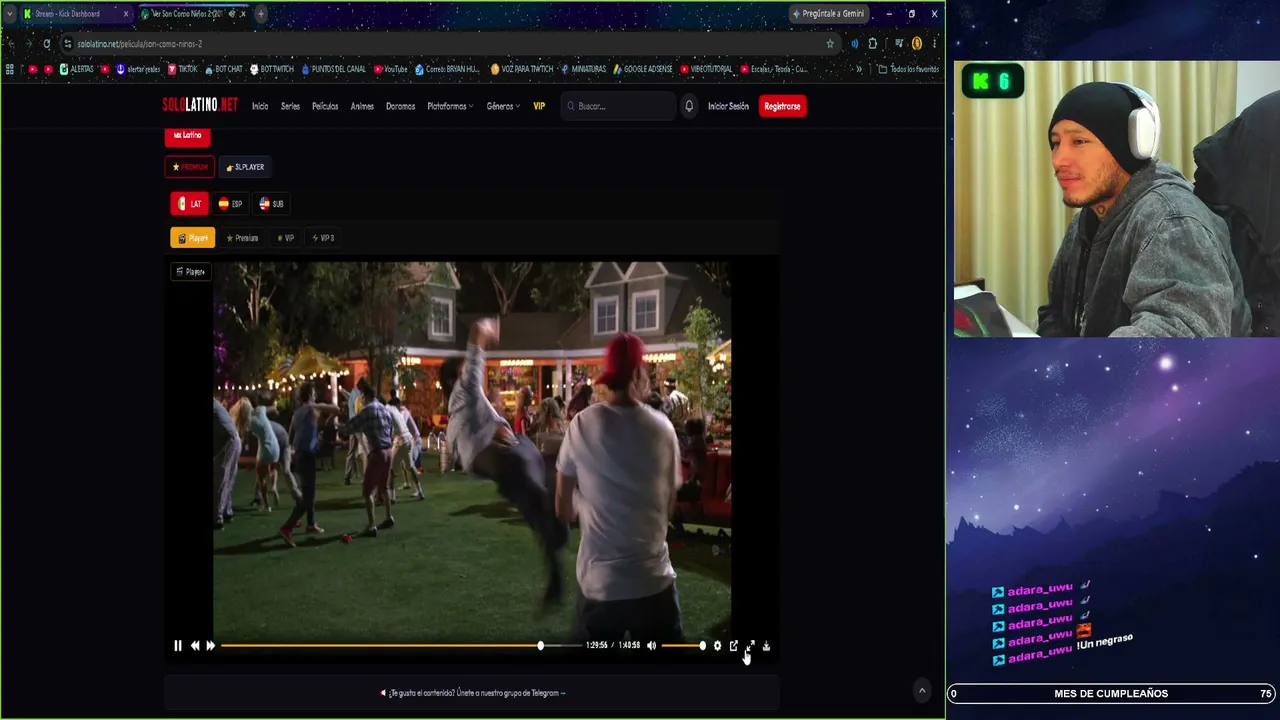The width and height of the screenshot is (1280, 720).
Task: Select the ESP audio language
Action: point(230,204)
